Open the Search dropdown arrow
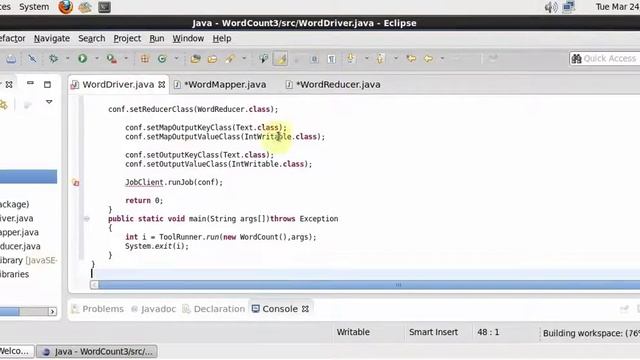The height and width of the screenshot is (360, 640). [x=244, y=58]
